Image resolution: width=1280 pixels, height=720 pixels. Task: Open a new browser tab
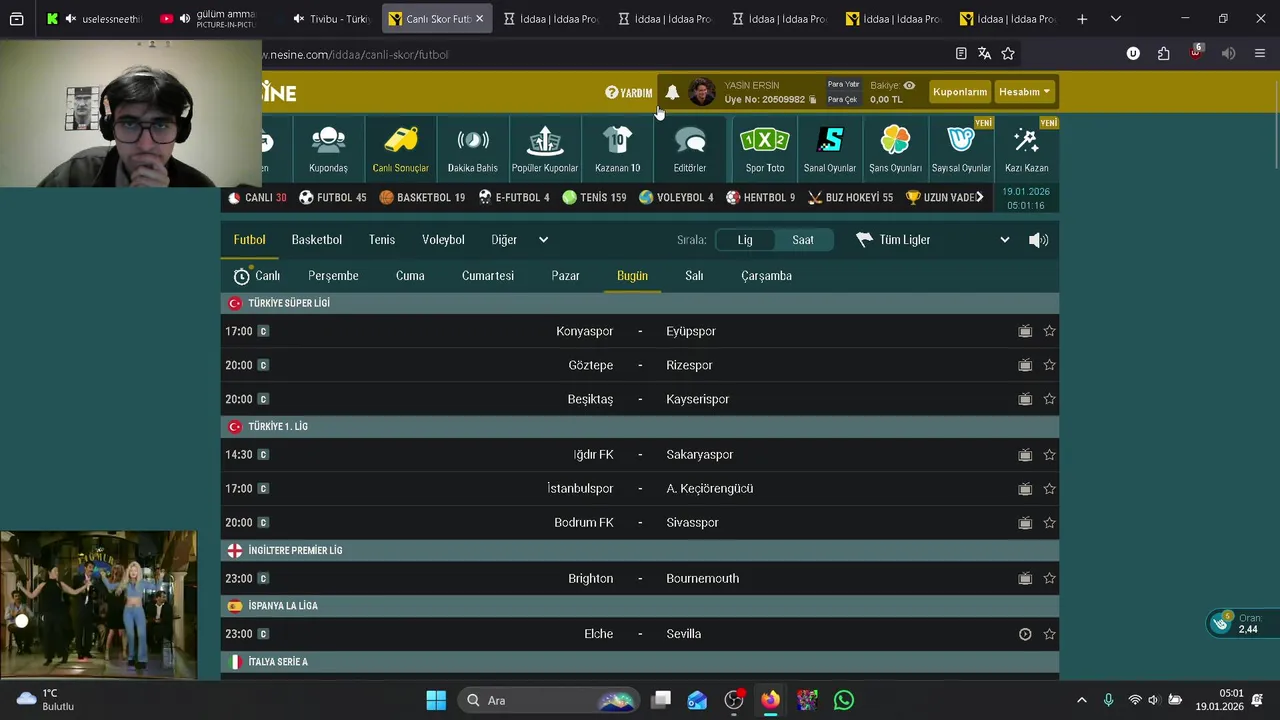click(1082, 19)
